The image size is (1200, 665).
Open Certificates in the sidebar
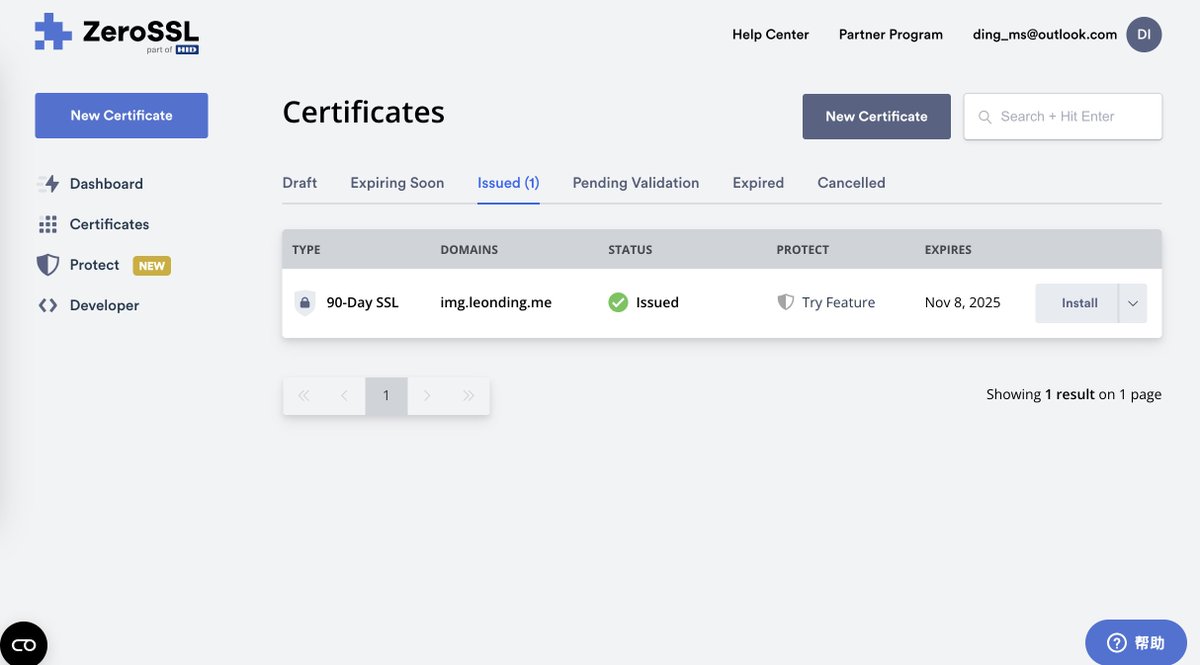click(109, 224)
